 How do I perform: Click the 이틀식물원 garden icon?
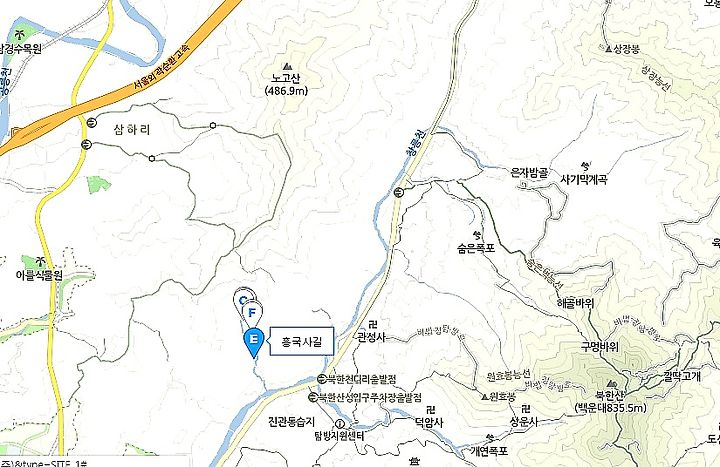coord(40,262)
